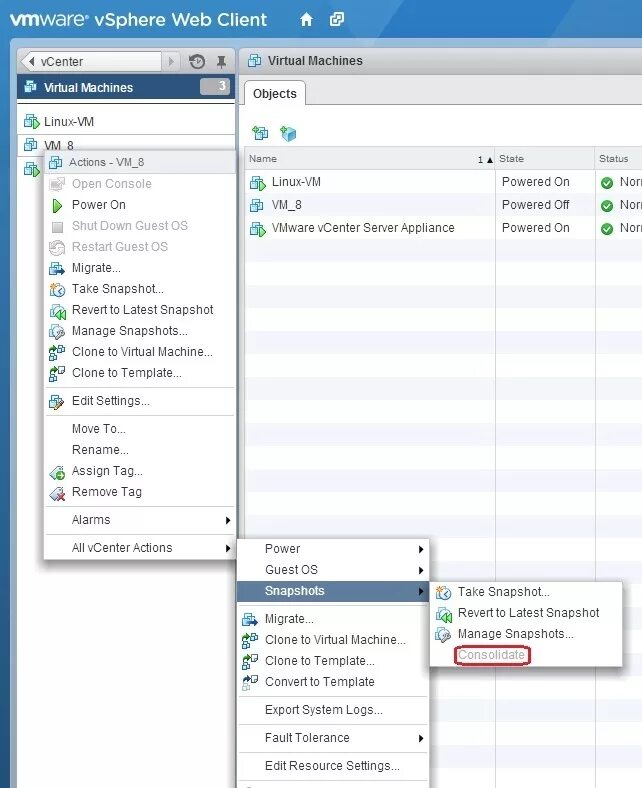Click Actions - VM_8 menu header
This screenshot has height=788, width=642.
coord(140,162)
